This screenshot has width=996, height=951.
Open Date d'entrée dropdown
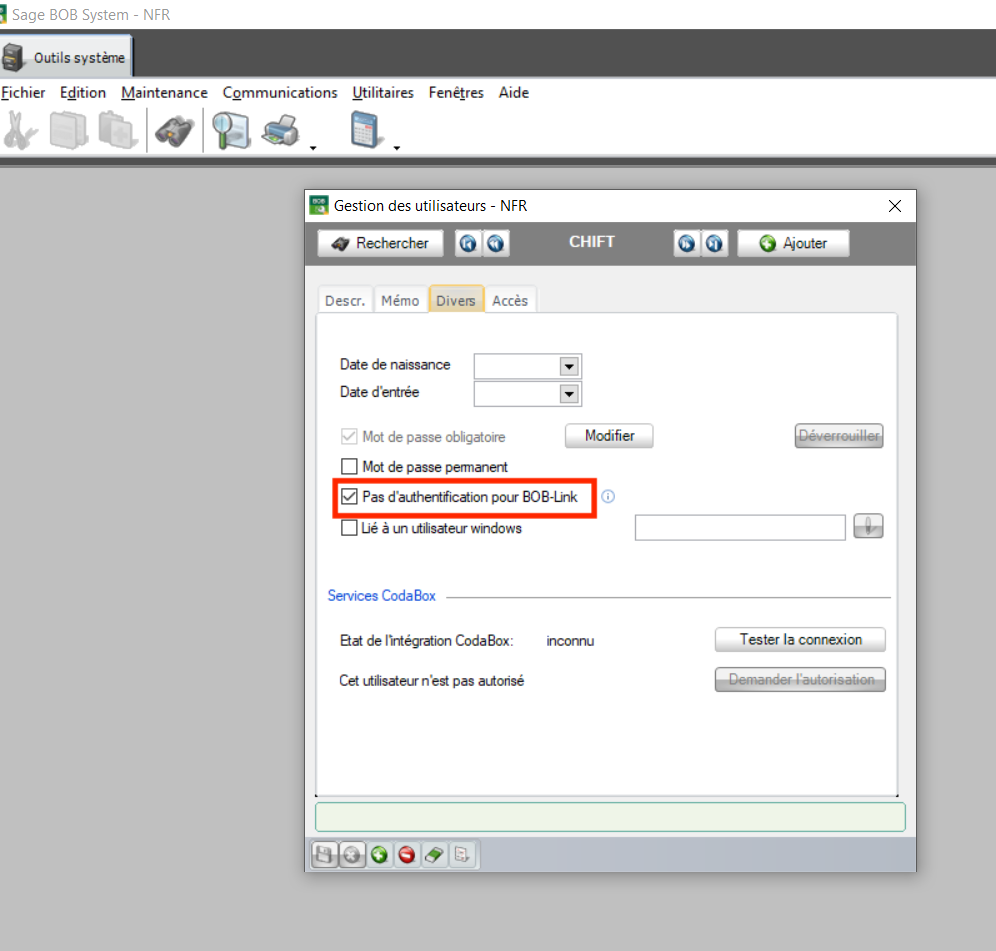[569, 394]
